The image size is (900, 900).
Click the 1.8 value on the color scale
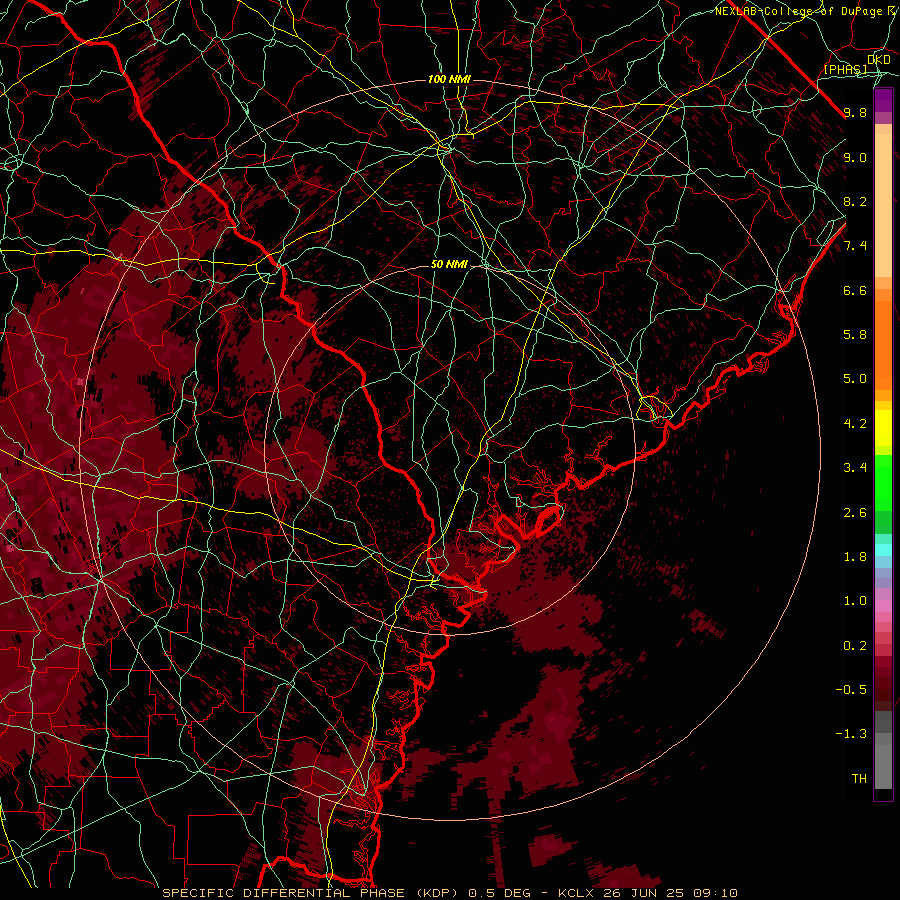tap(855, 557)
